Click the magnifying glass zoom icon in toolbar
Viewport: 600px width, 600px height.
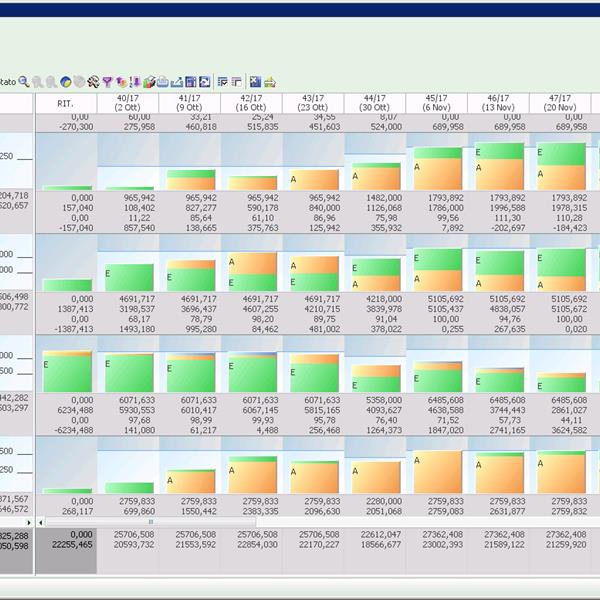click(23, 82)
